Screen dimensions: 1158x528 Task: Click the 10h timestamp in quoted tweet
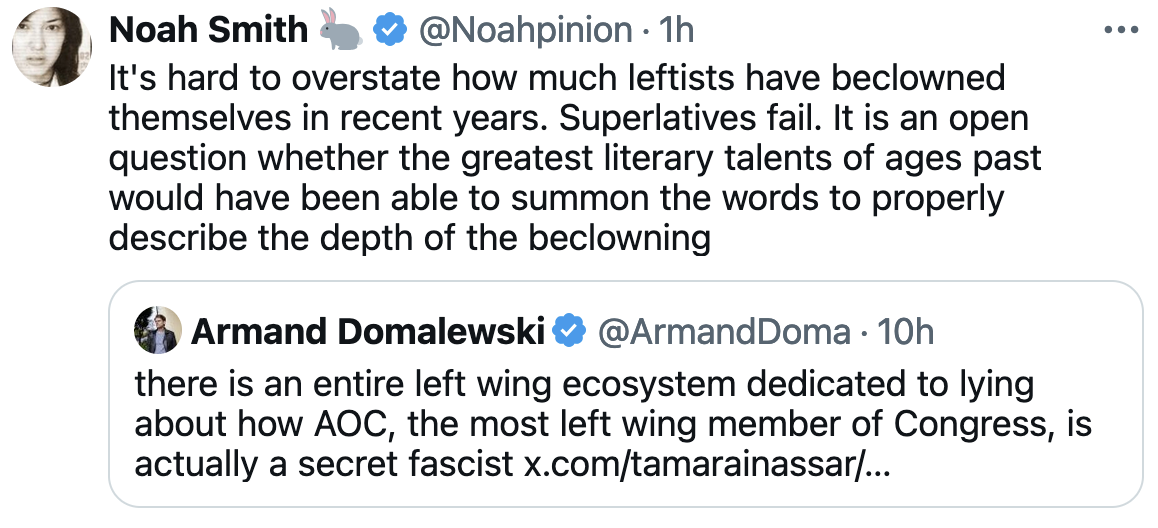(905, 331)
